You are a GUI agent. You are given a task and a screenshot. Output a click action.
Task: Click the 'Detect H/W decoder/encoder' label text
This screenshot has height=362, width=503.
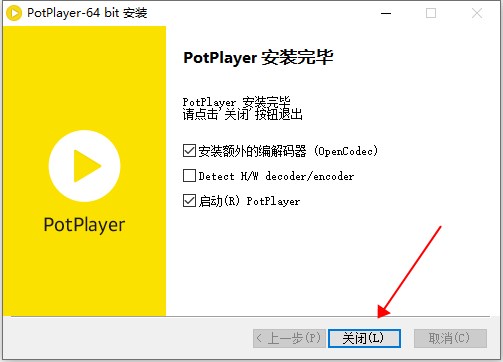coord(276,176)
